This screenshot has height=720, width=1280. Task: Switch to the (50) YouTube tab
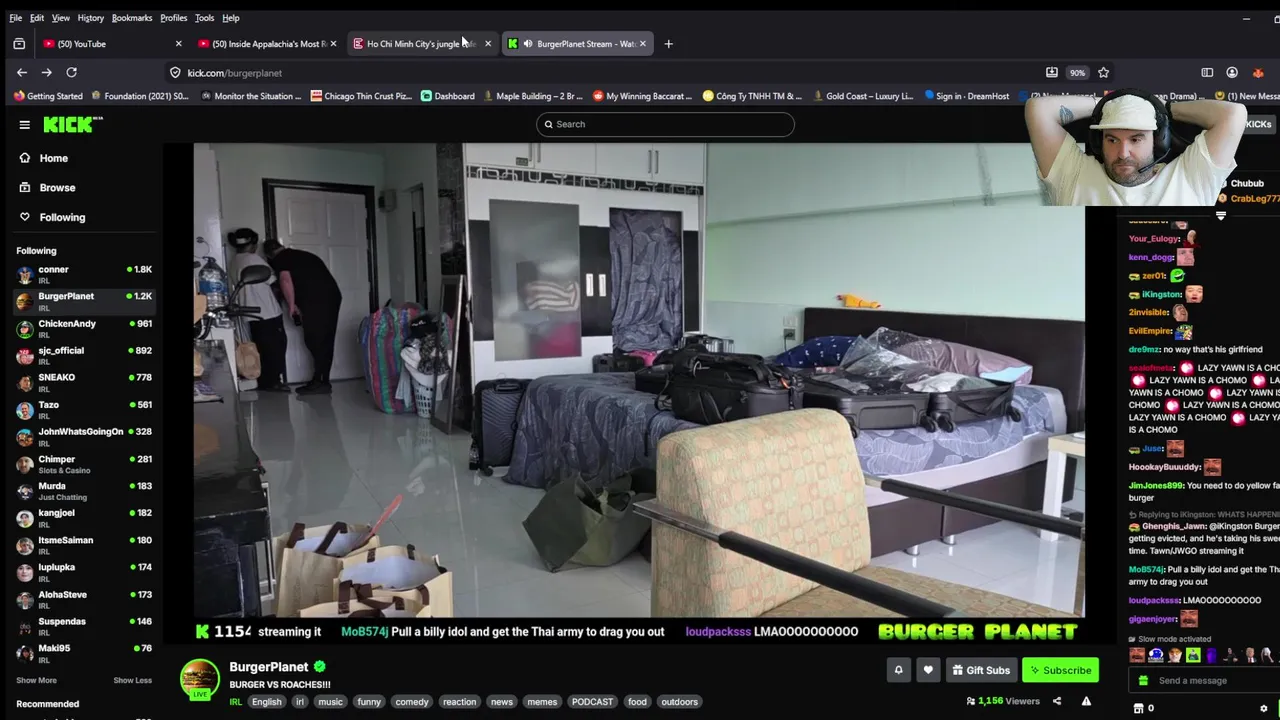click(x=110, y=44)
